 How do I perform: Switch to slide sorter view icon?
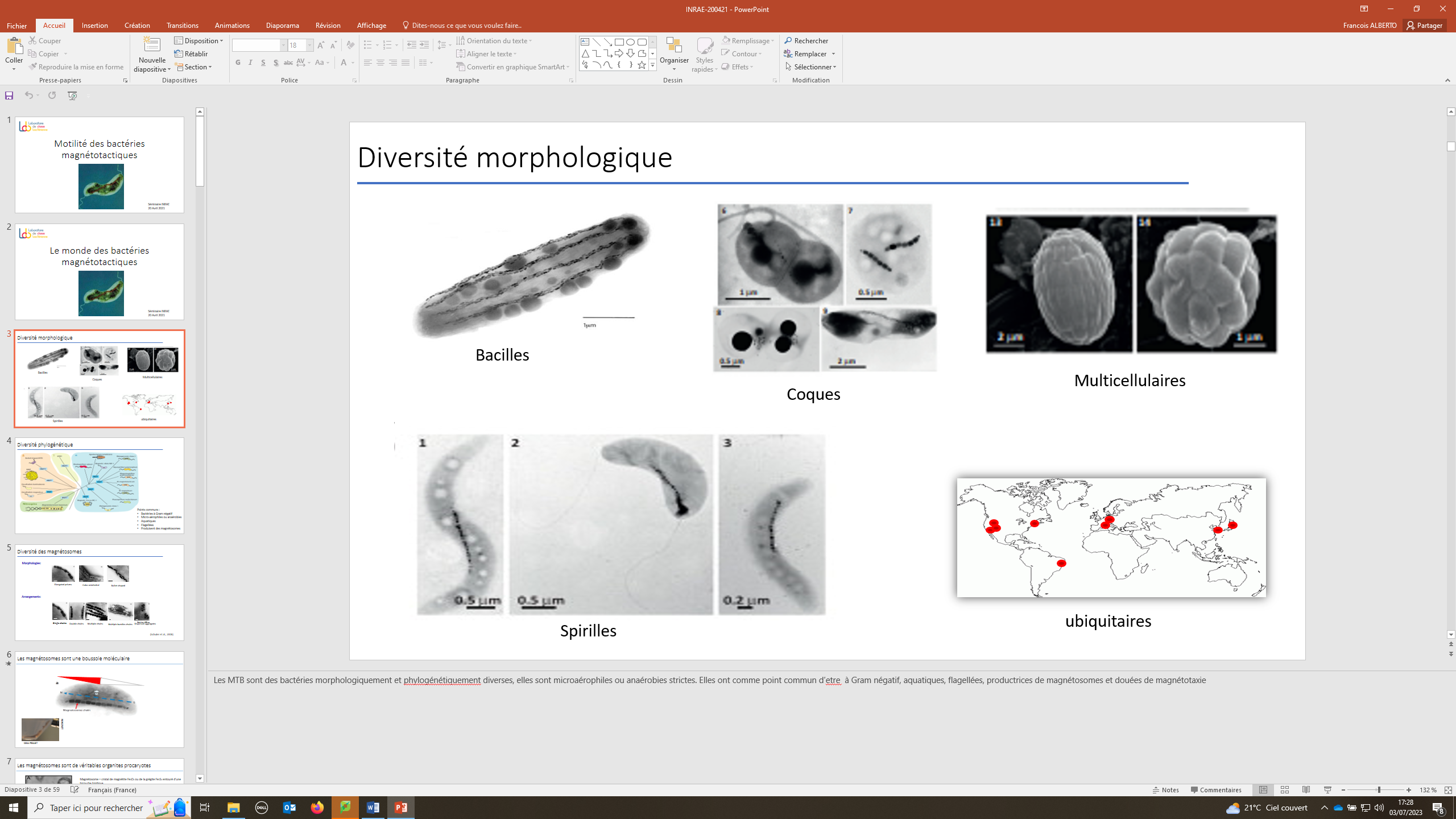click(x=1285, y=790)
